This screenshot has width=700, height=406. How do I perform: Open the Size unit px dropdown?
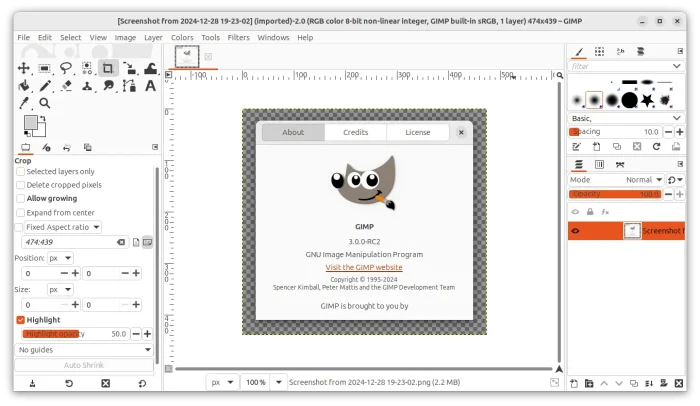click(60, 289)
